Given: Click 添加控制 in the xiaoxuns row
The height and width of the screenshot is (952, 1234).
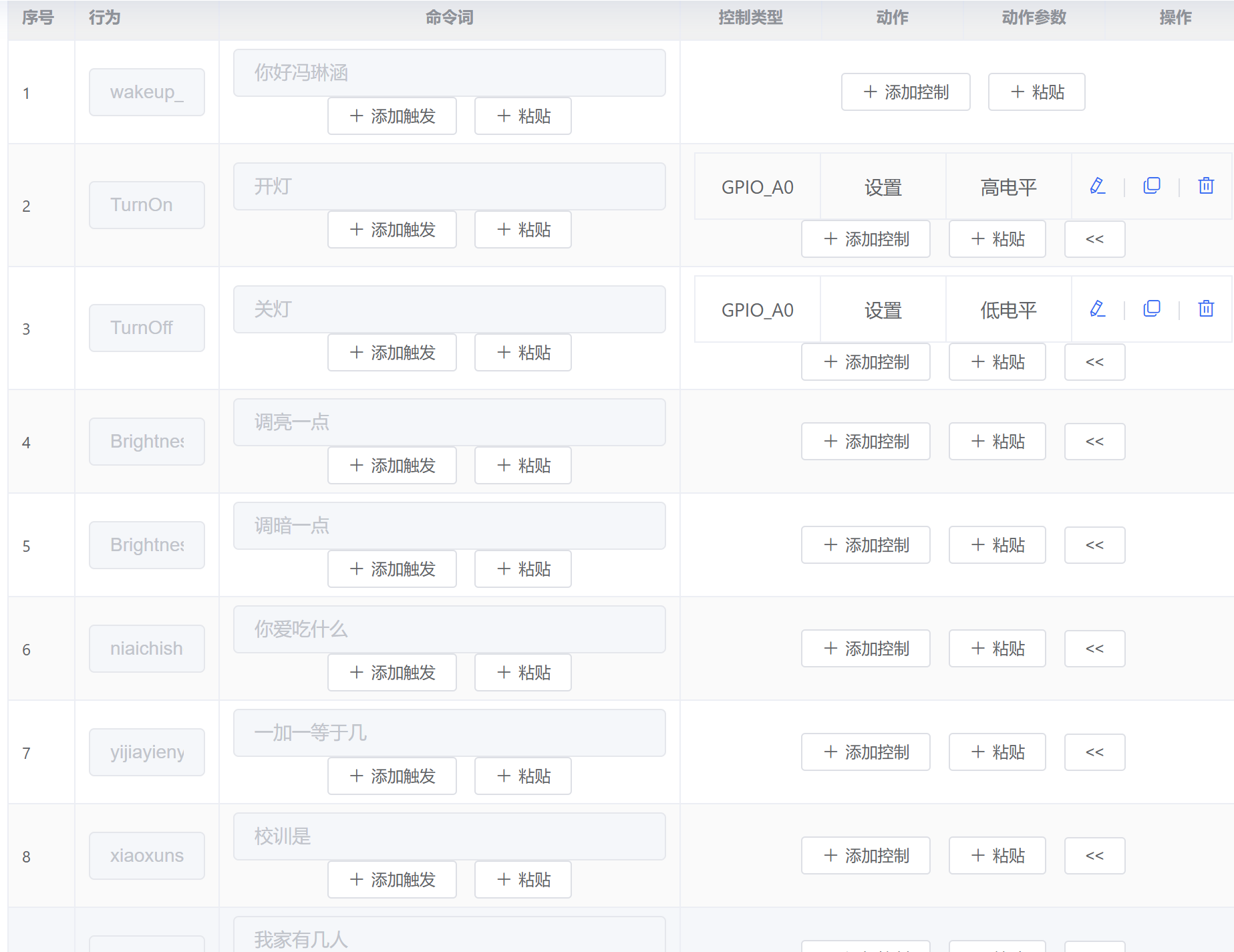Looking at the screenshot, I should coord(865,855).
